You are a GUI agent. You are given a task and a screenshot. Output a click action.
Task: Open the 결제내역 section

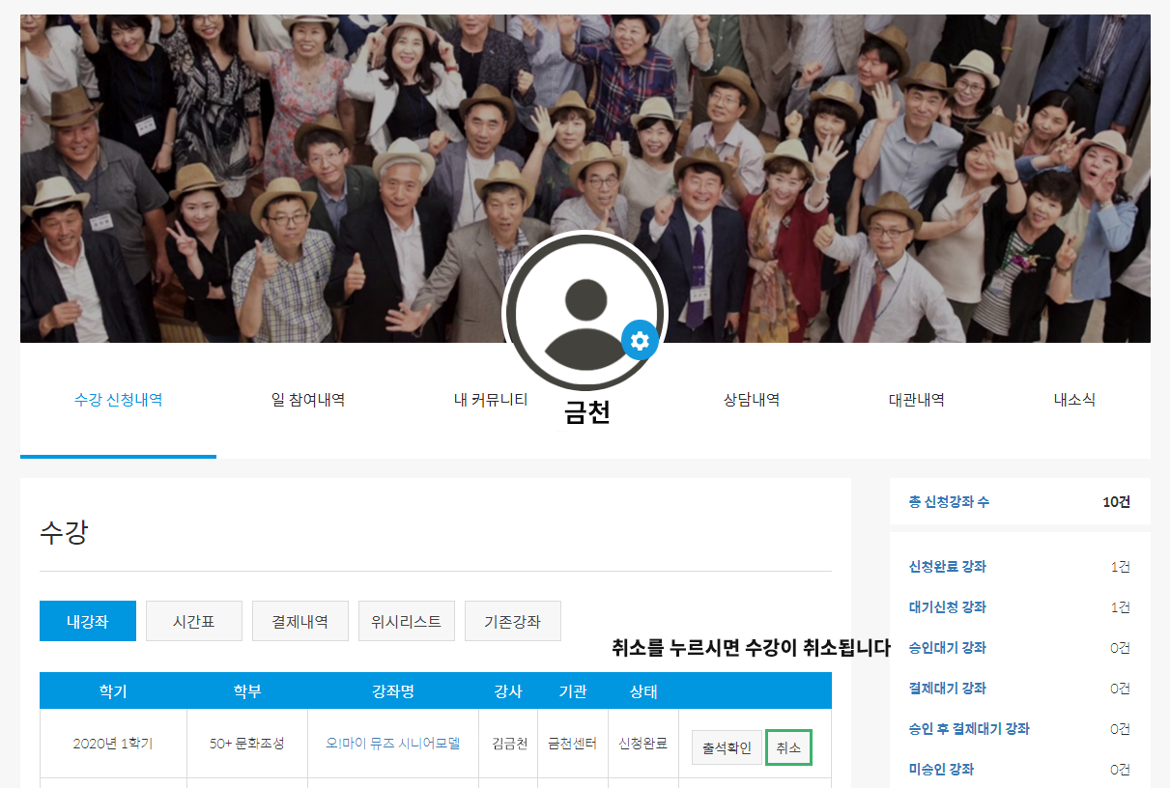click(x=300, y=621)
